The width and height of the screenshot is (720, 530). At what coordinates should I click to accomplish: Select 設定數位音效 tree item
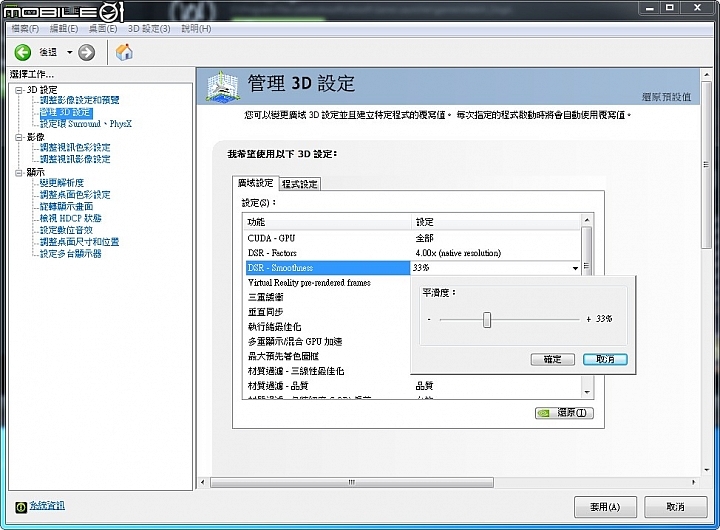(x=66, y=230)
